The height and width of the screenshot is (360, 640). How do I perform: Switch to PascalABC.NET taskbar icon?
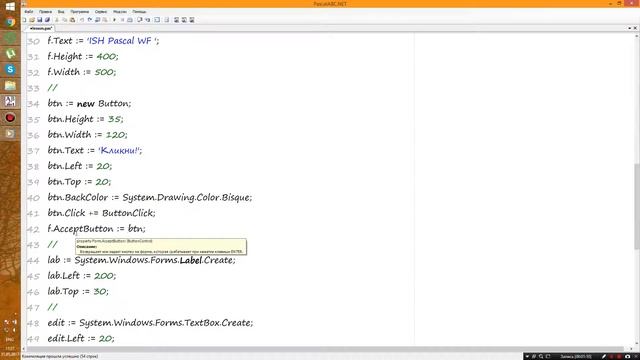point(10,101)
